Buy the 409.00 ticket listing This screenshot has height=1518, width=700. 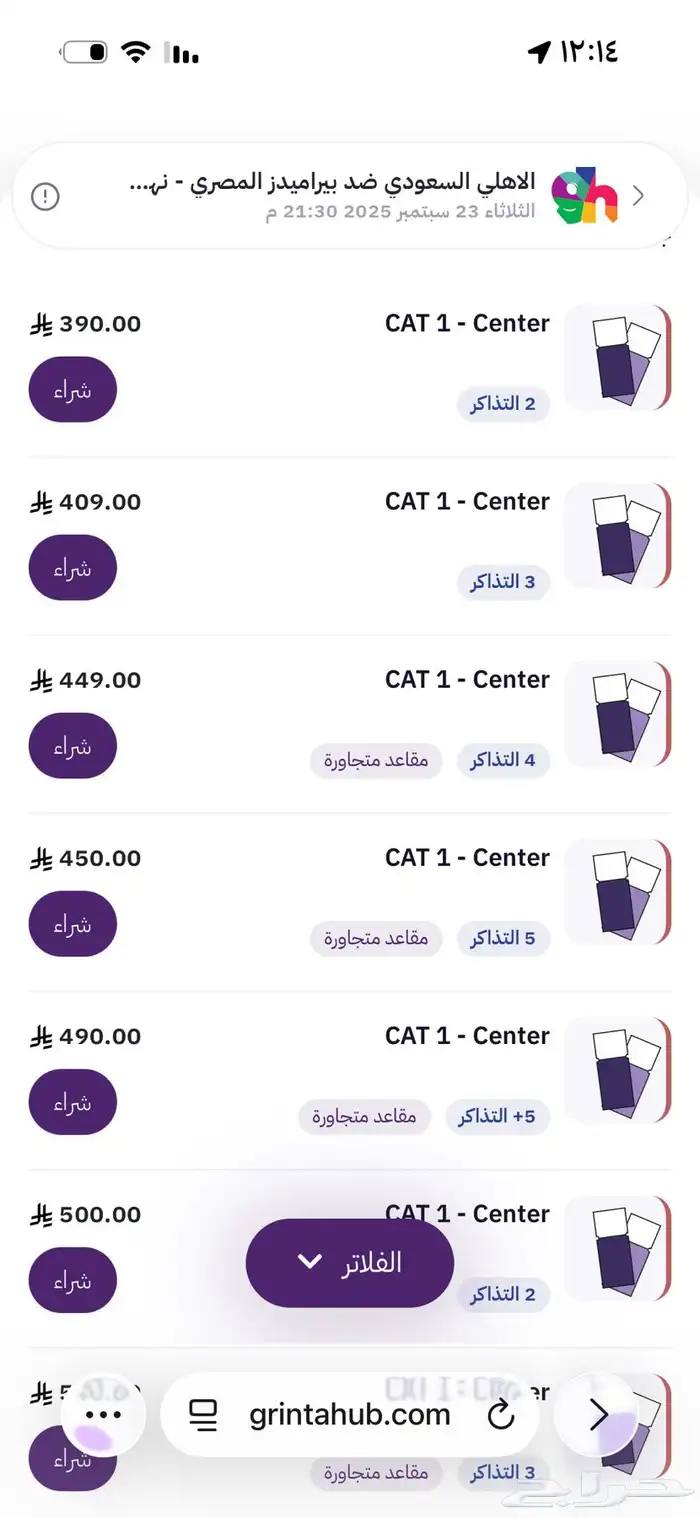(x=73, y=568)
